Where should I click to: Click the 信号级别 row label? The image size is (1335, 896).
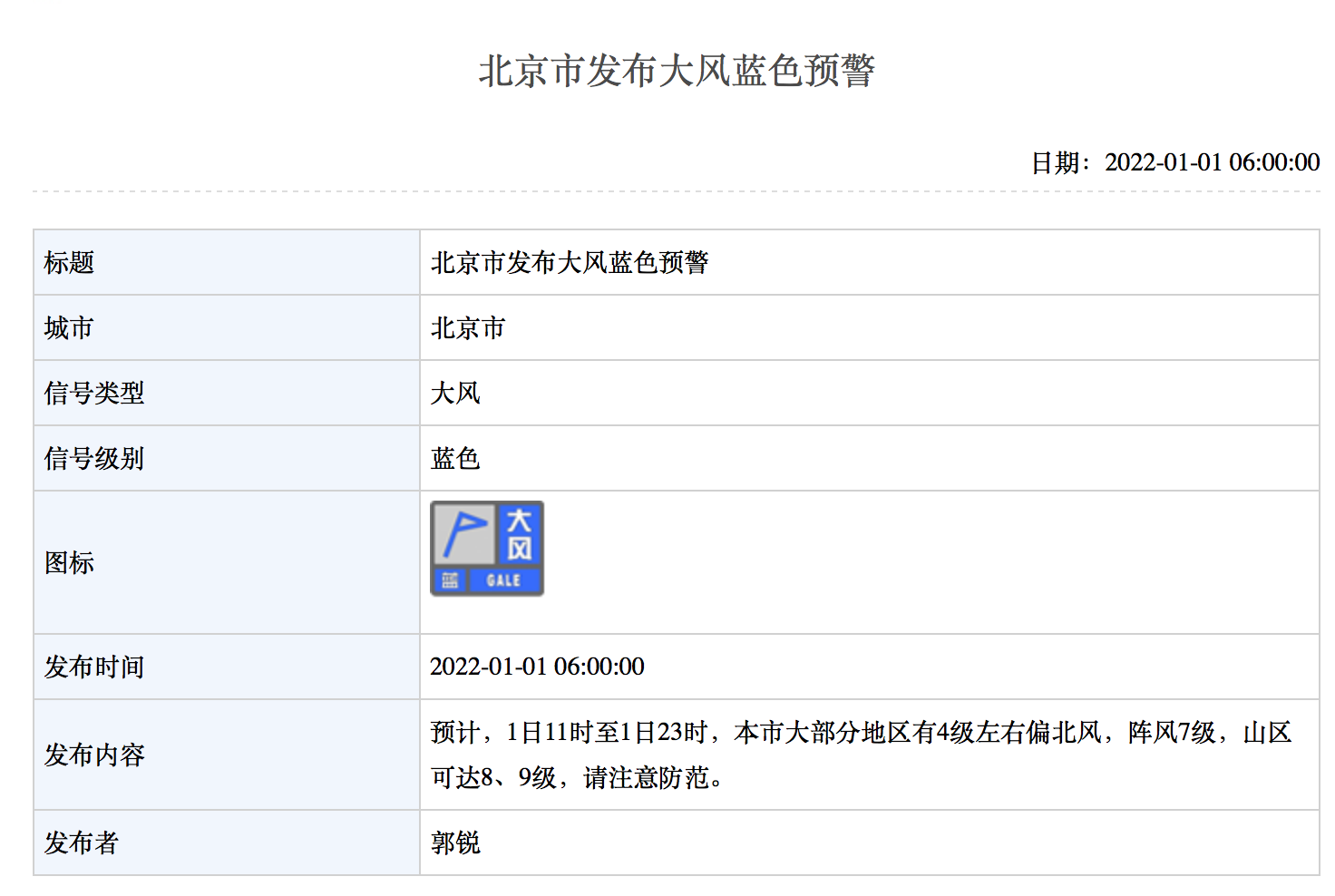point(94,459)
